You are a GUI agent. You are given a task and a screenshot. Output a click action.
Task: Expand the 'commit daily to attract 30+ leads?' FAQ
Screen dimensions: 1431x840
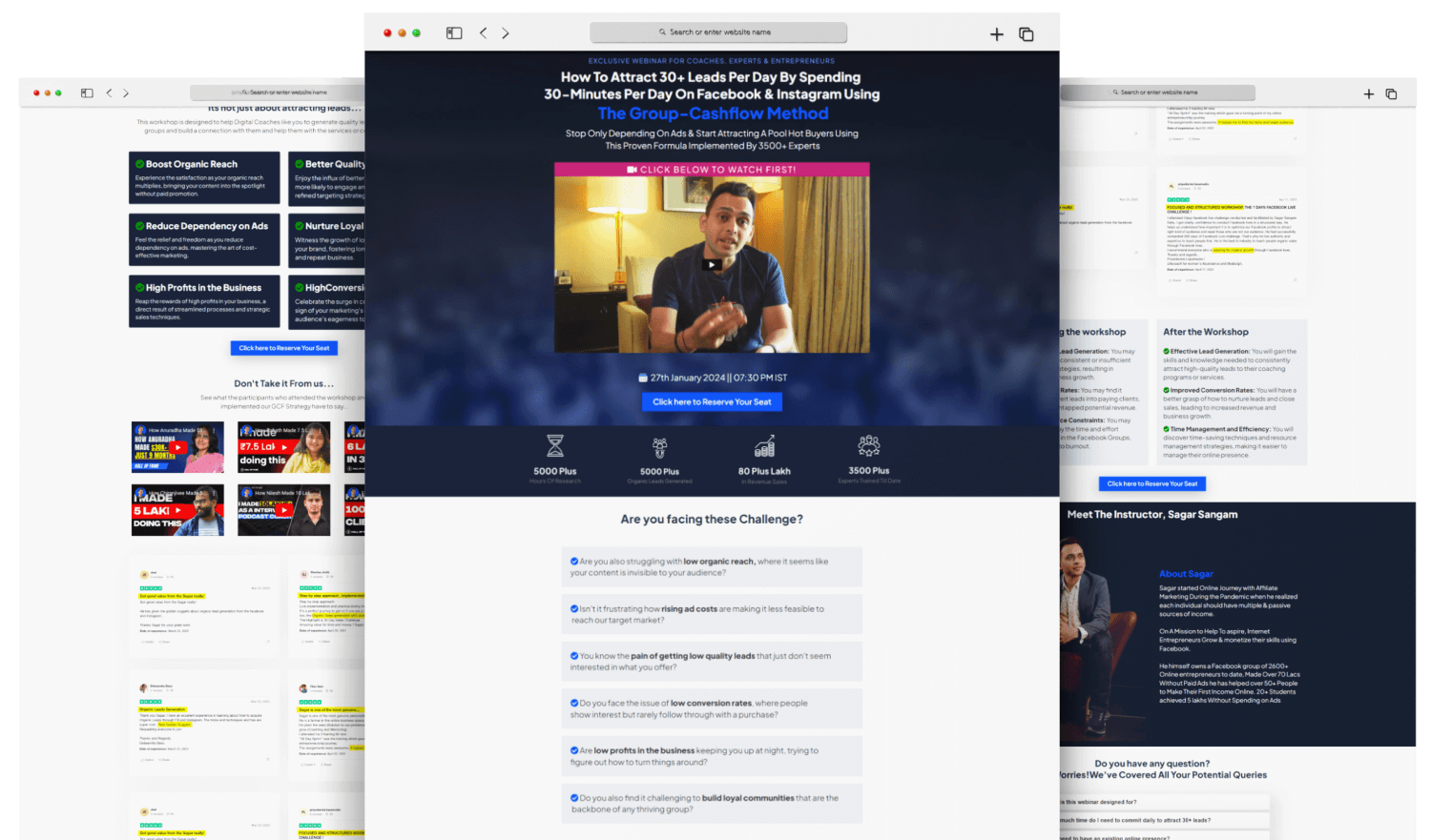[x=1165, y=820]
